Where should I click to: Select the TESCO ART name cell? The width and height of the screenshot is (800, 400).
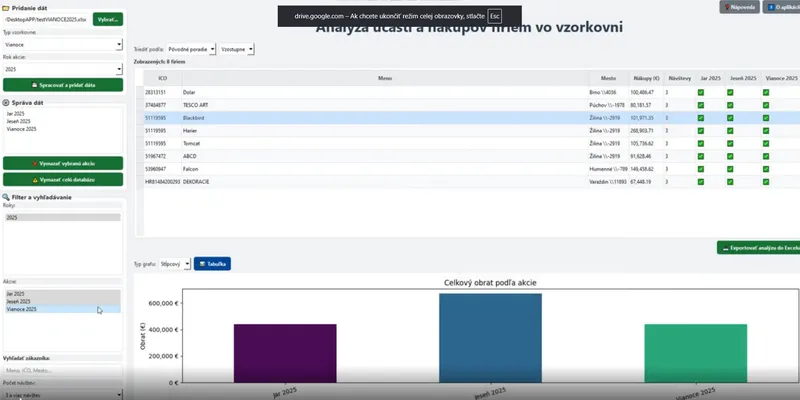pyautogui.click(x=385, y=105)
